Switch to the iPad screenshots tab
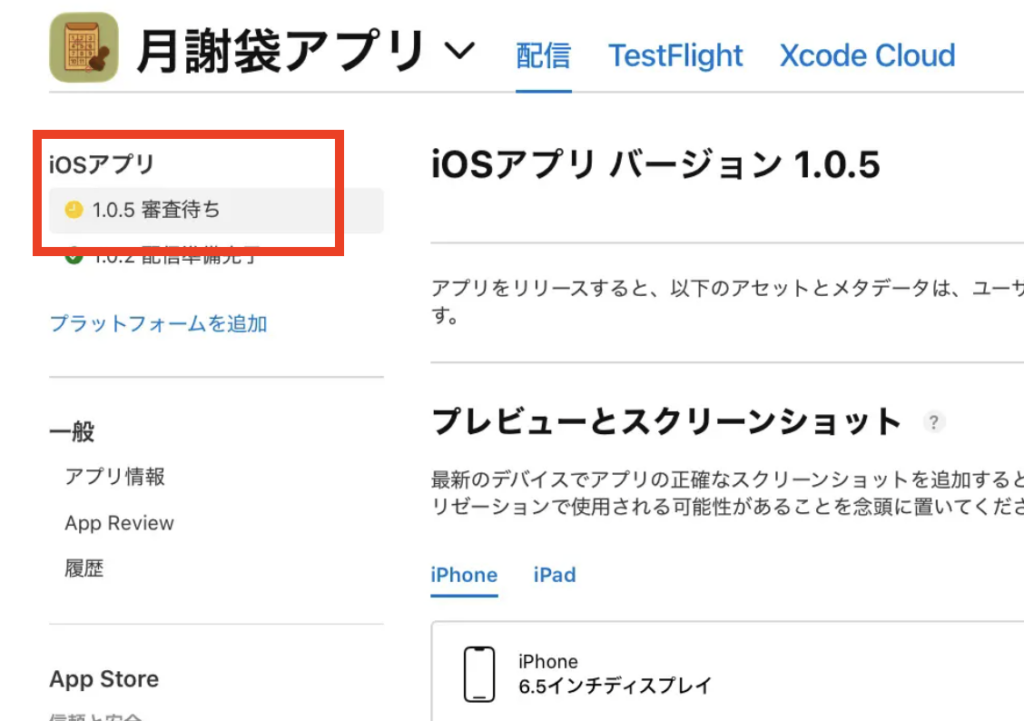This screenshot has height=721, width=1024. pyautogui.click(x=554, y=575)
